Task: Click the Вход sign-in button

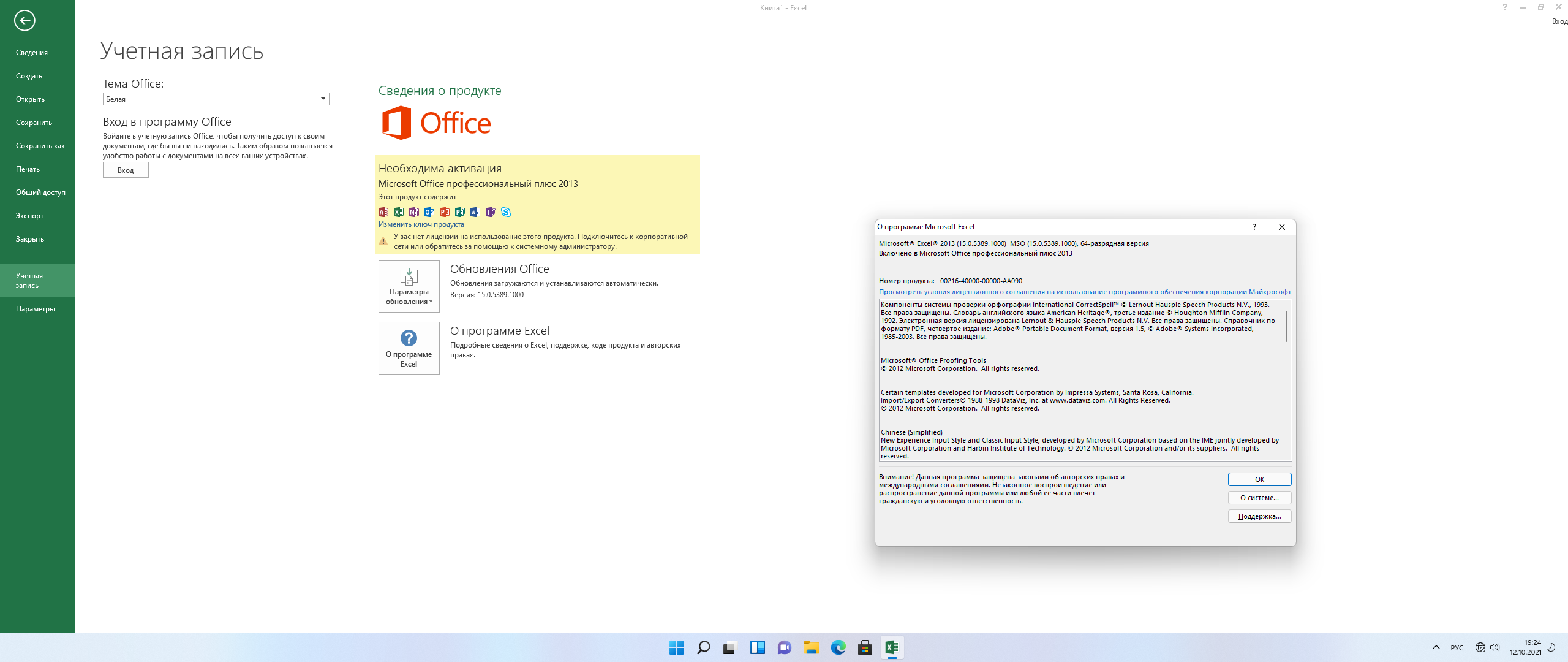Action: pos(126,170)
